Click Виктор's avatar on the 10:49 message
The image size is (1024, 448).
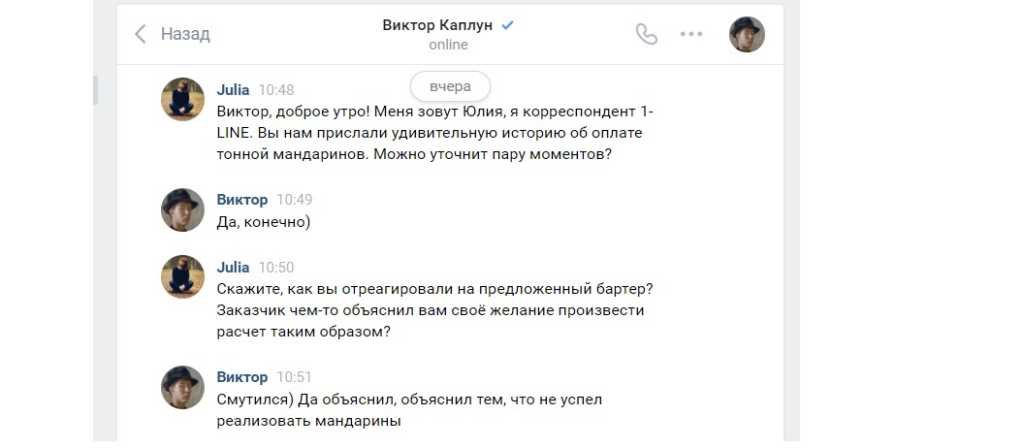pyautogui.click(x=183, y=210)
